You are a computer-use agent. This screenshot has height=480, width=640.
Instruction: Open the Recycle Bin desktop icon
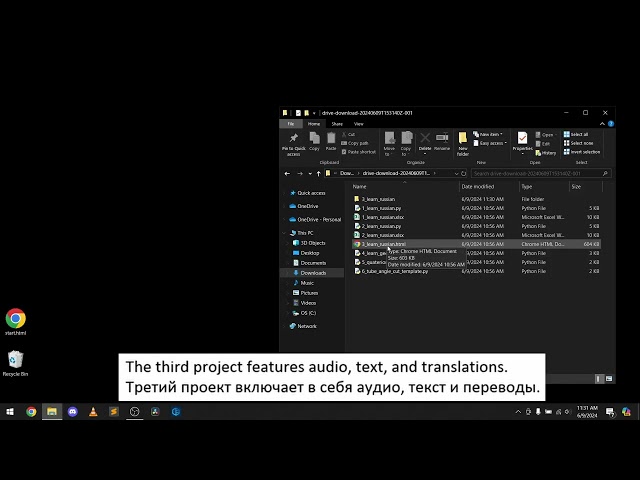coord(16,363)
